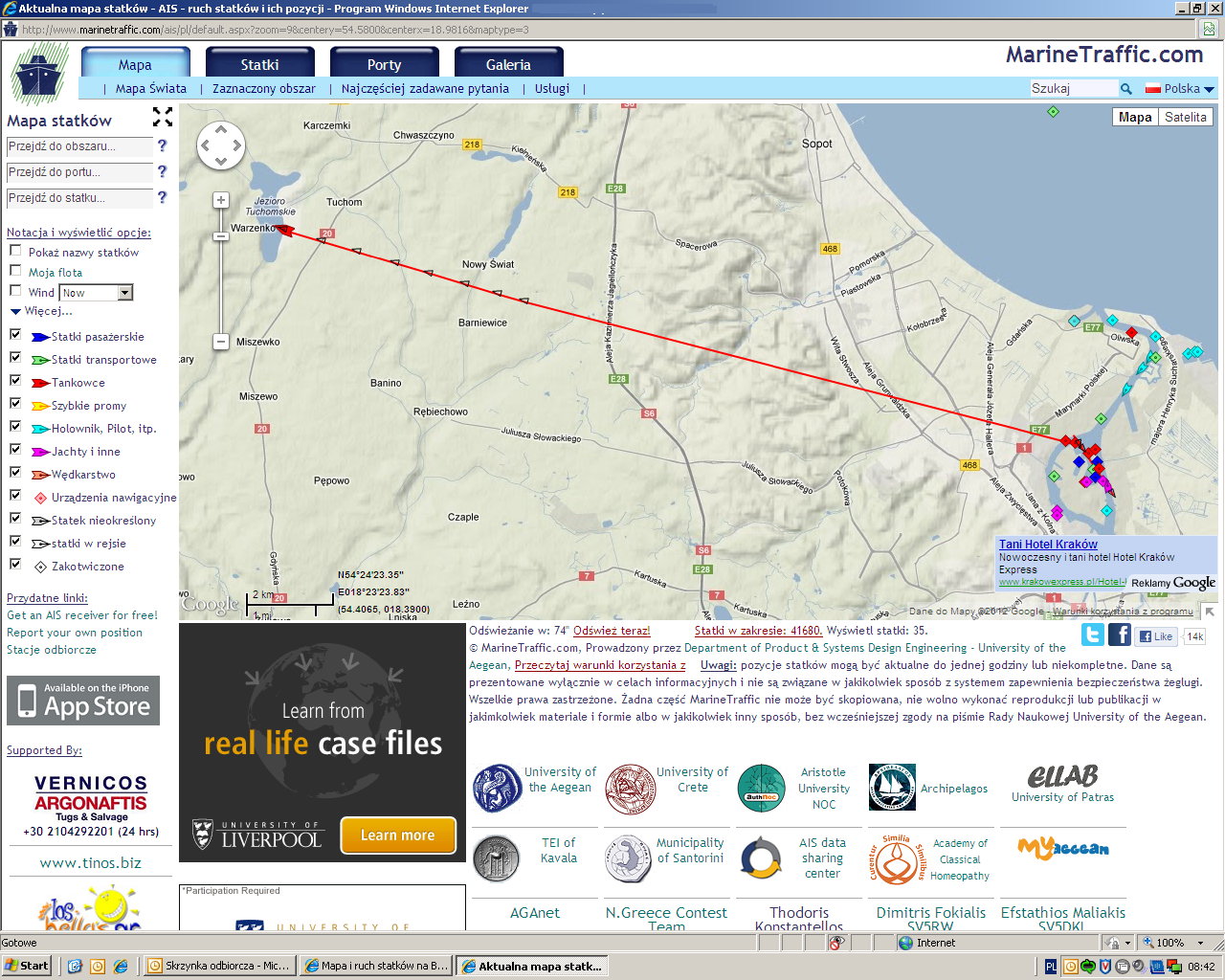Uncheck Statki transportowe filter
Viewport: 1225px width, 980px height.
point(15,358)
